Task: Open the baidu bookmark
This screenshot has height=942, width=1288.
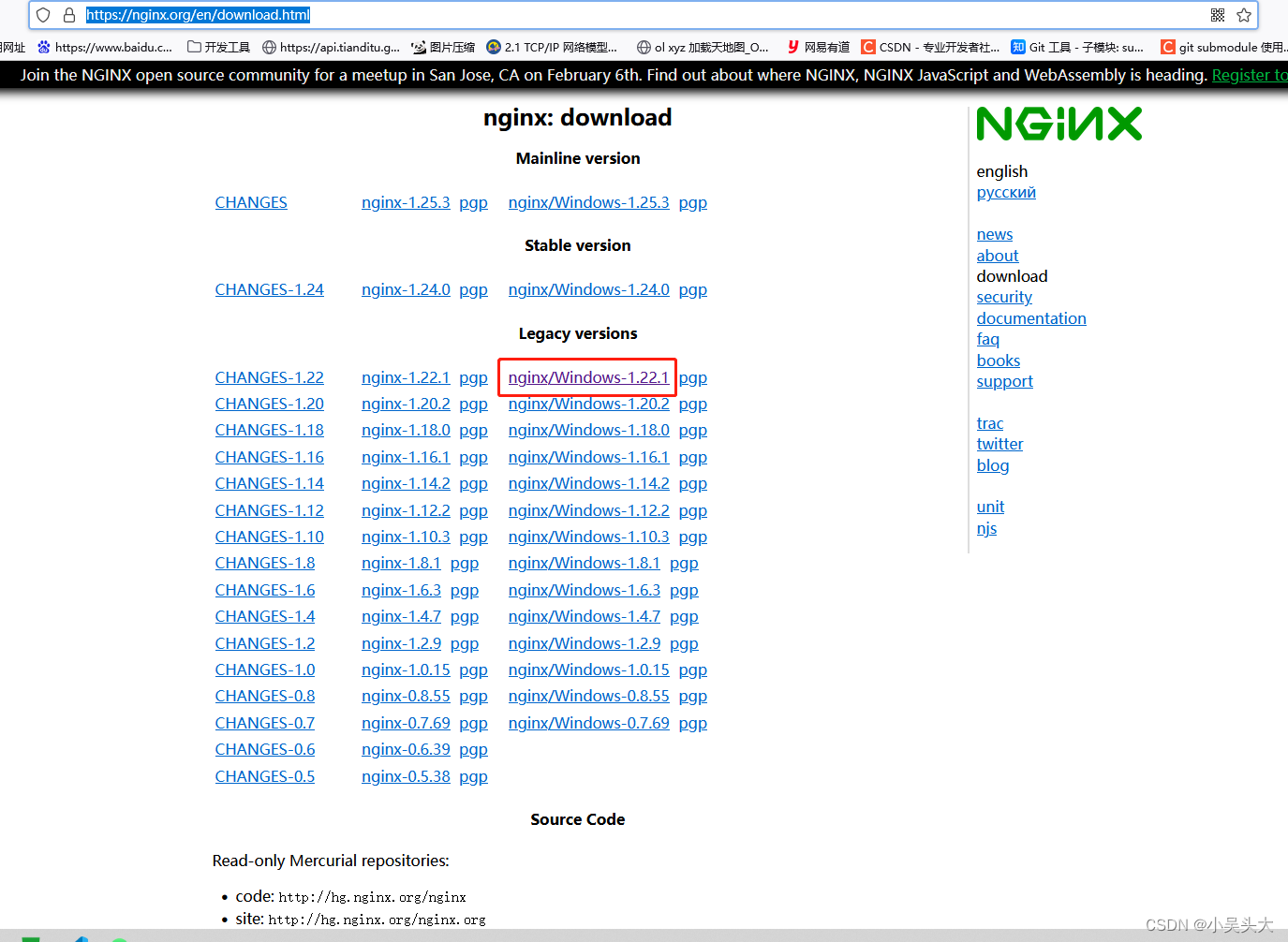Action: [x=105, y=47]
